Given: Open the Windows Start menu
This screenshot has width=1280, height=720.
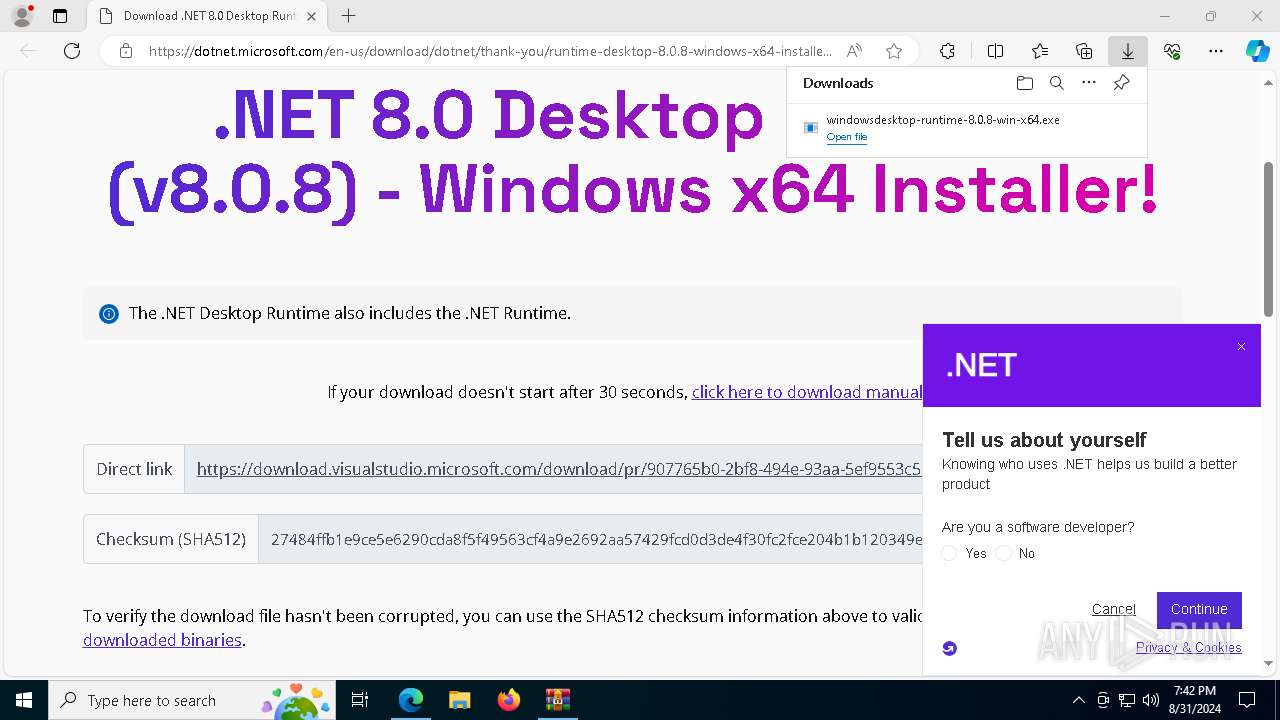Looking at the screenshot, I should pos(24,700).
